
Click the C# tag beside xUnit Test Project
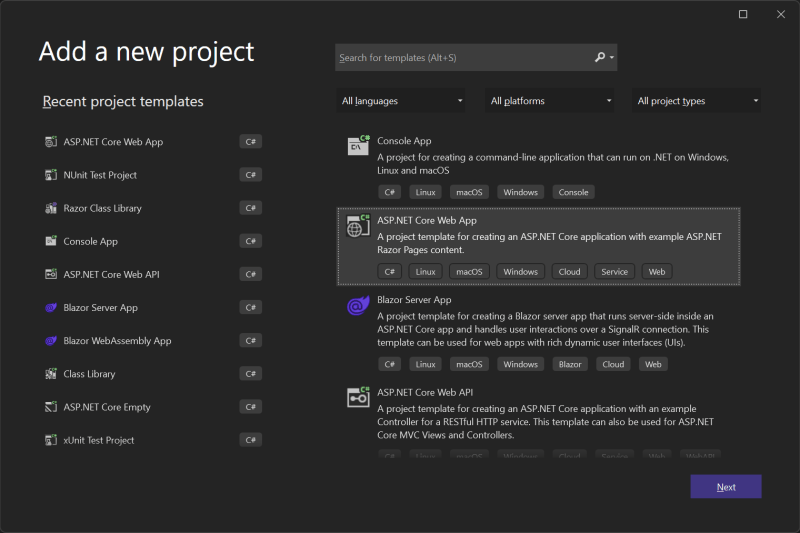[251, 440]
